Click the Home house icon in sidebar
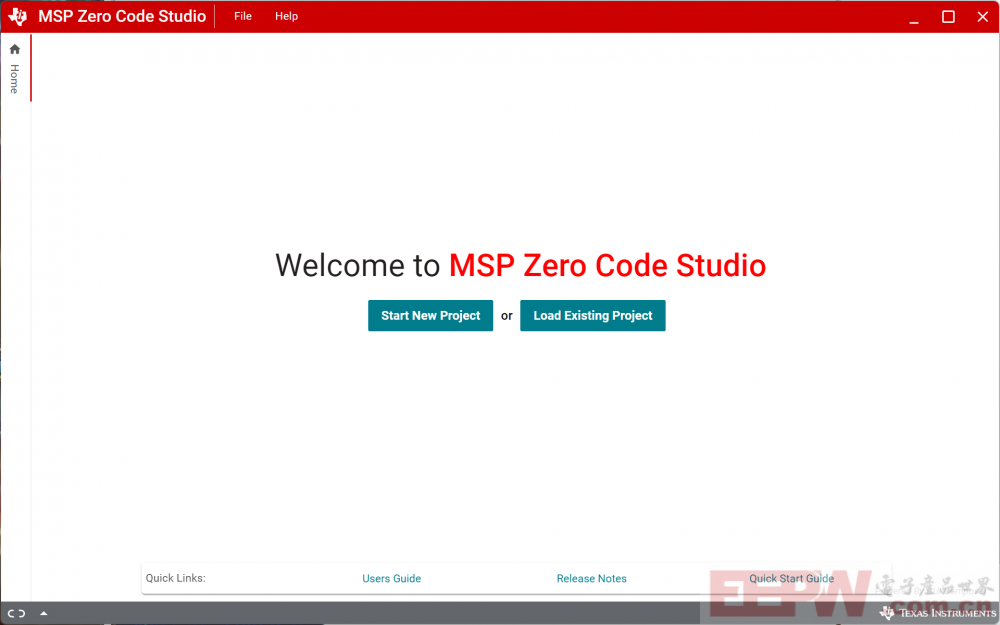 15,49
